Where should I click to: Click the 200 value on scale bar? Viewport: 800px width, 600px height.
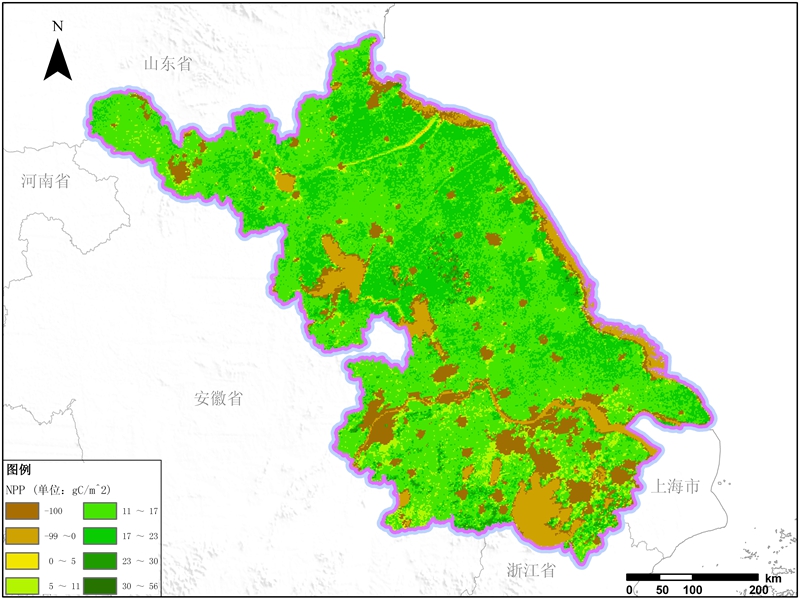tap(759, 590)
